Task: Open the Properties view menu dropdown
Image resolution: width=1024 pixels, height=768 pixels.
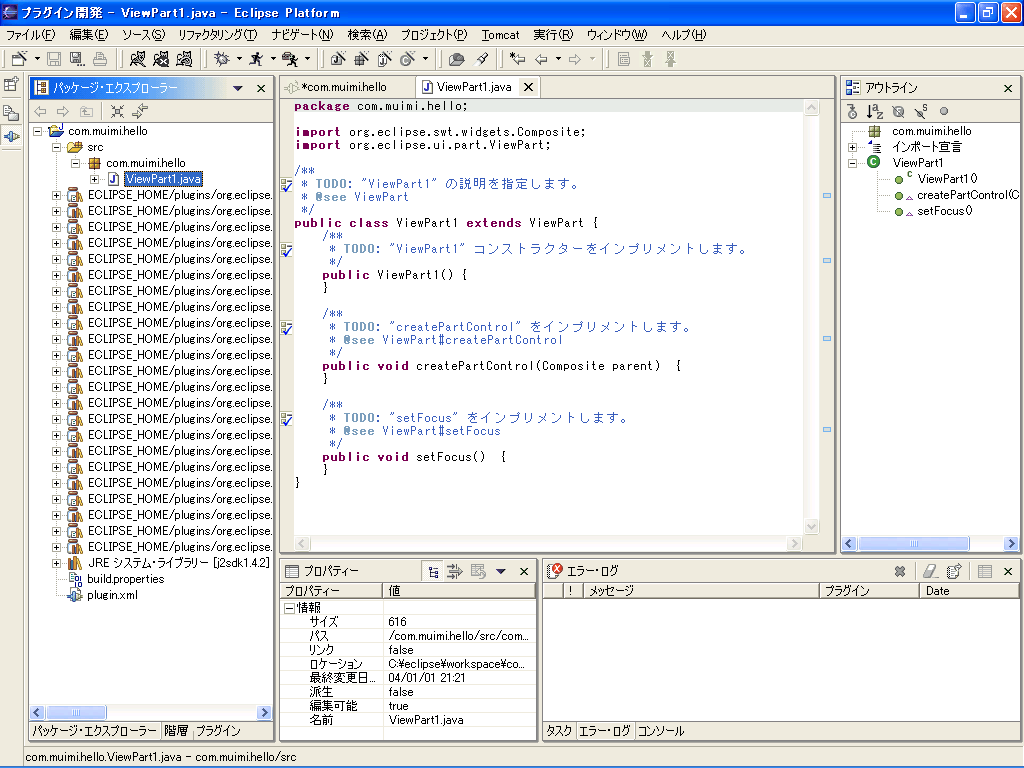Action: click(x=501, y=571)
